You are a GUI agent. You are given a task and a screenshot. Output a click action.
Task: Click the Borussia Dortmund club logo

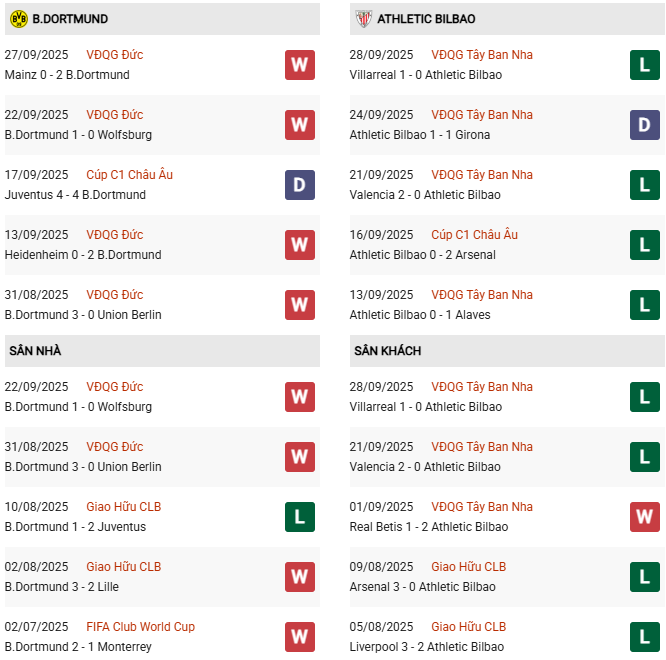click(18, 19)
